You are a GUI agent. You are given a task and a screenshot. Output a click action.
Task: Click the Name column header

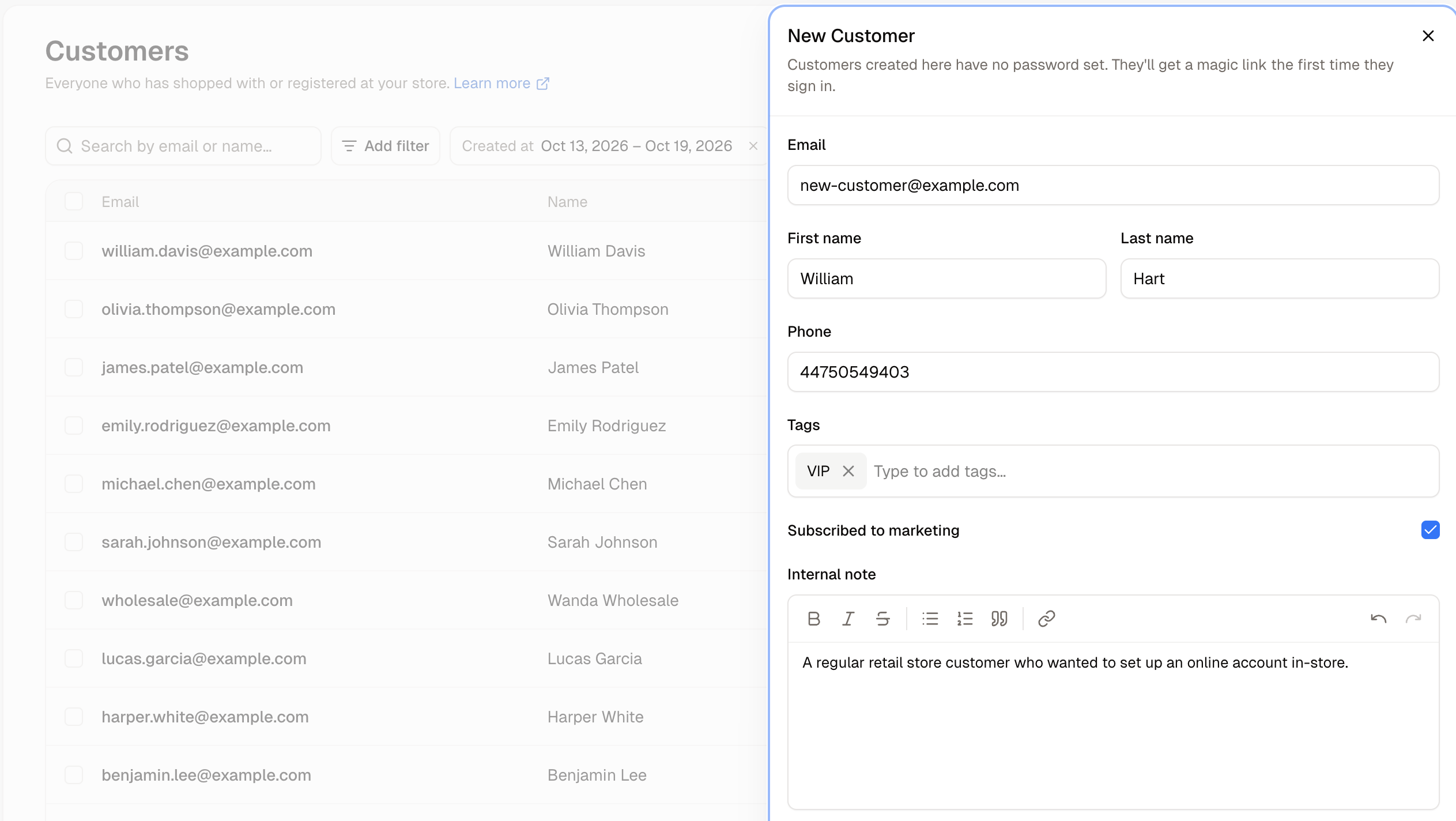pyautogui.click(x=567, y=202)
